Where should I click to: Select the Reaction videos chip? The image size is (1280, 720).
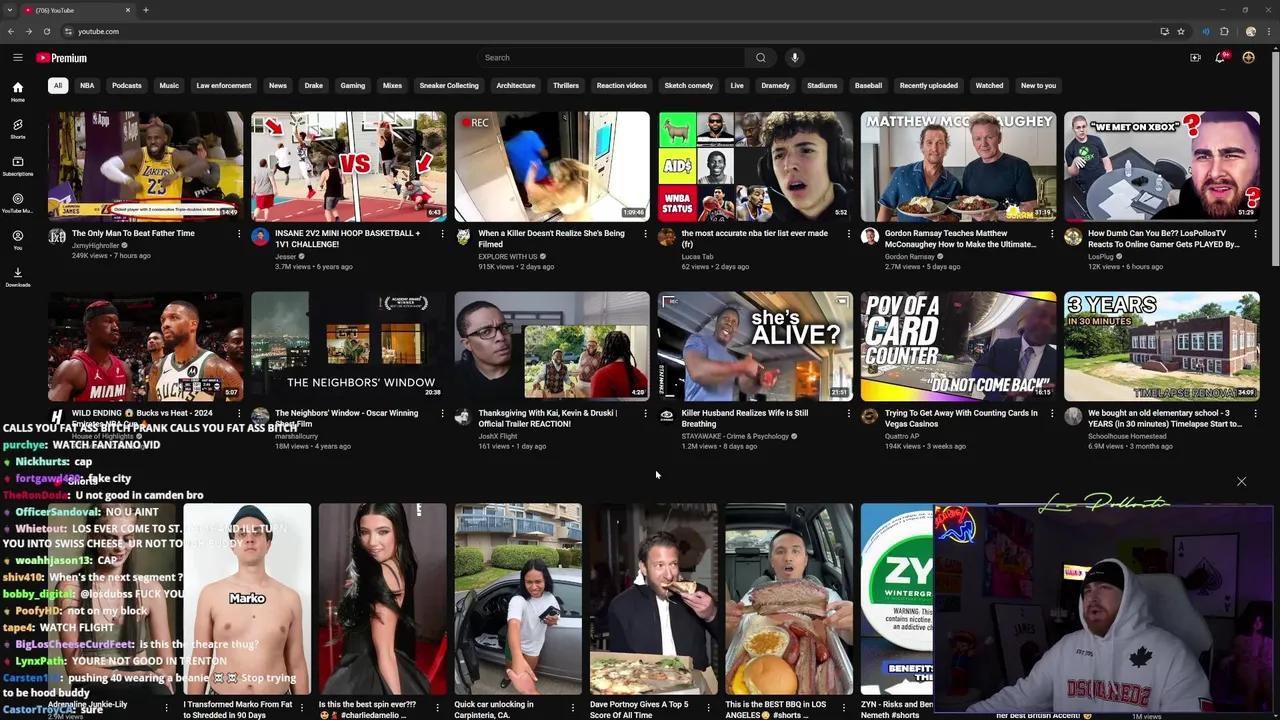622,86
